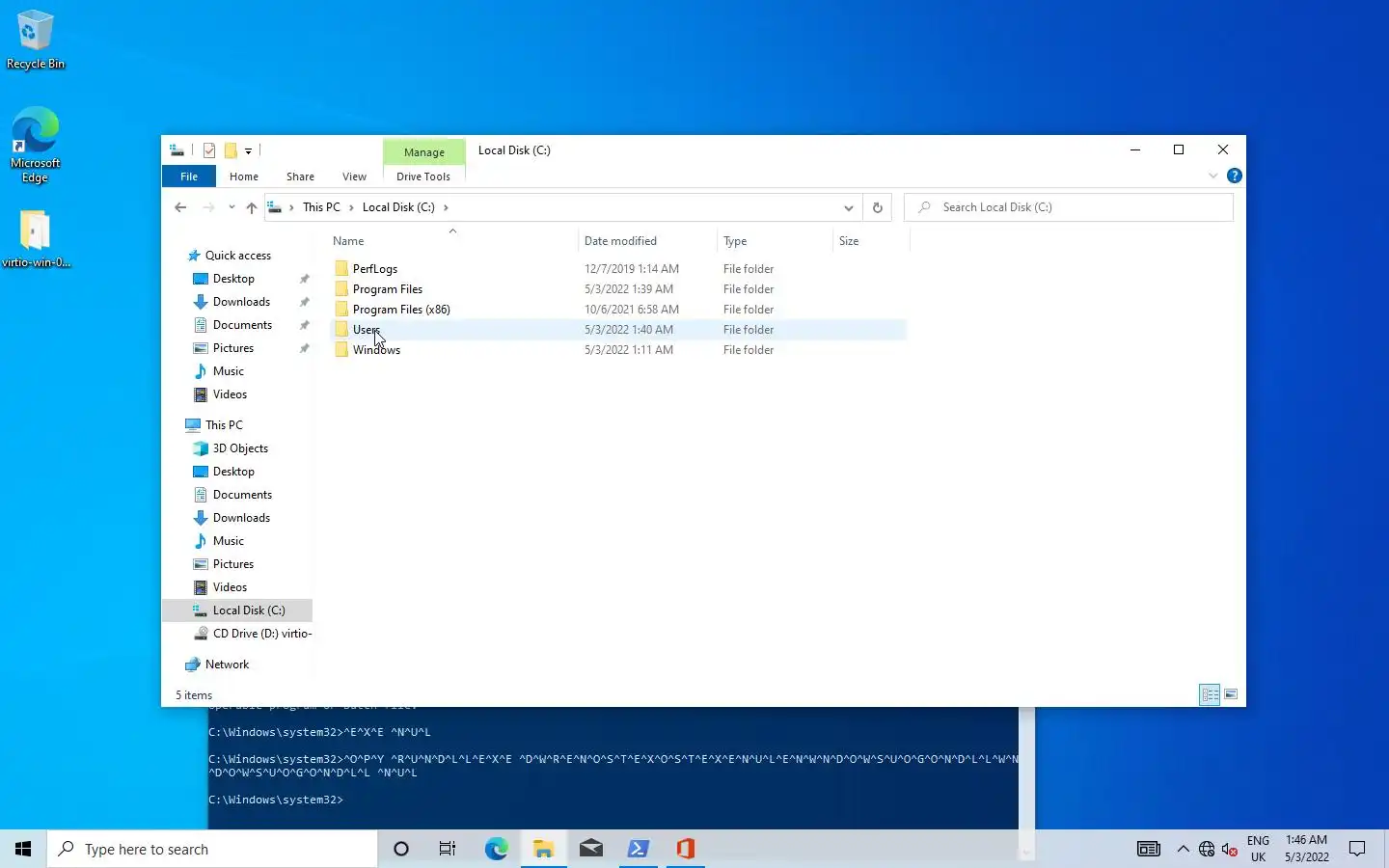Open the Drive Tools ribbon tab
Image resolution: width=1389 pixels, height=868 pixels.
pyautogui.click(x=423, y=176)
